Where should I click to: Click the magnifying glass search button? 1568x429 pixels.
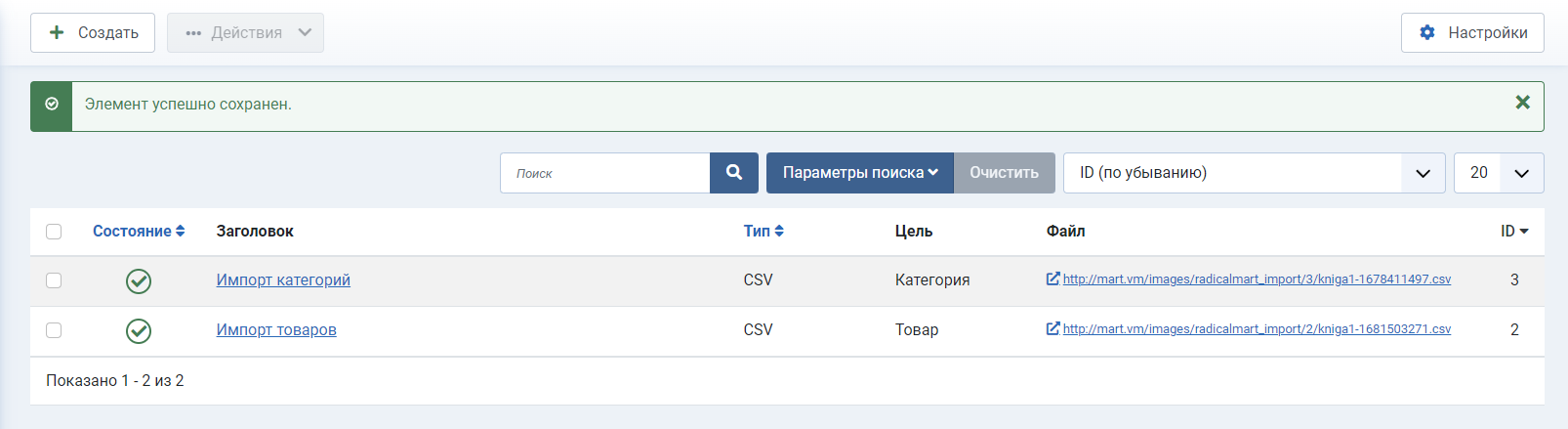click(x=734, y=173)
